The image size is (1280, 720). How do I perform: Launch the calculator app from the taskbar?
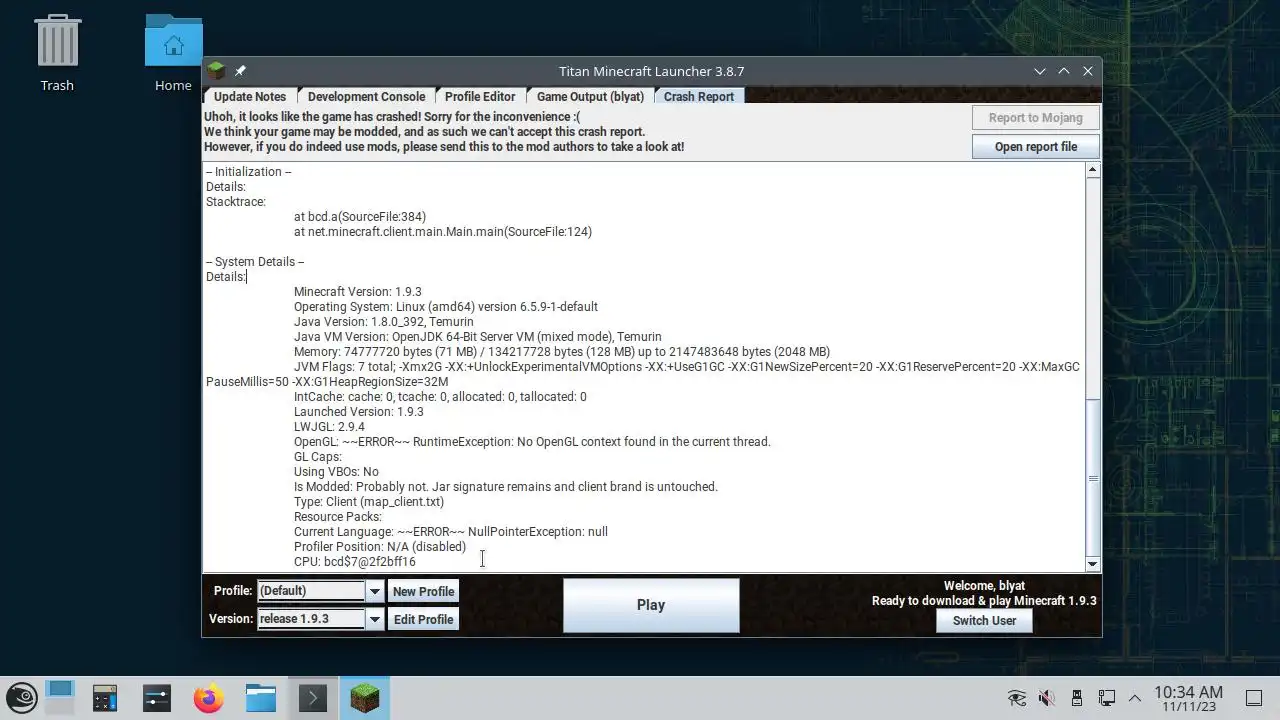click(105, 697)
